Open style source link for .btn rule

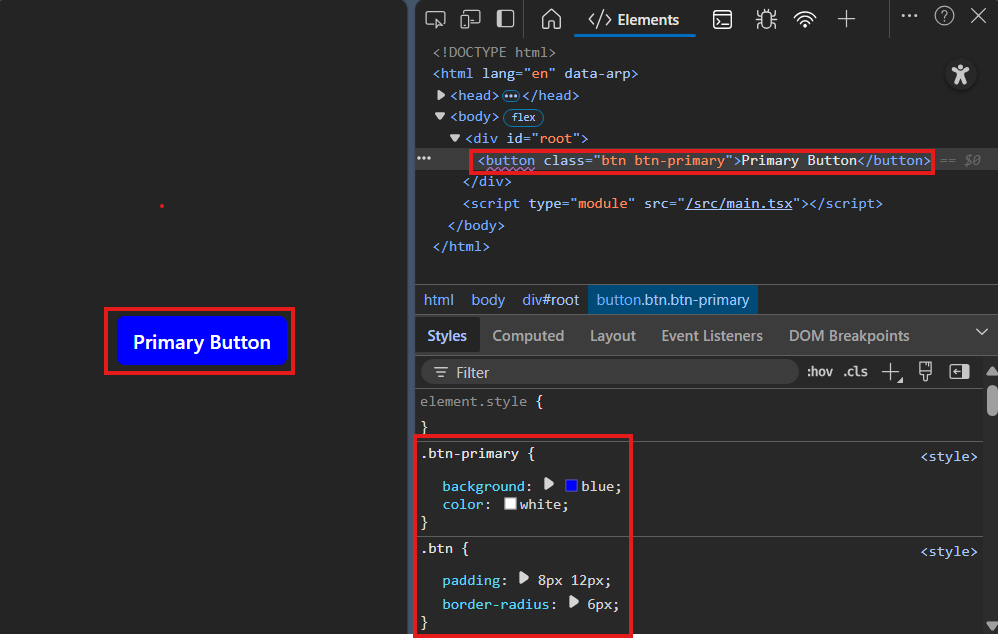pyautogui.click(x=948, y=551)
